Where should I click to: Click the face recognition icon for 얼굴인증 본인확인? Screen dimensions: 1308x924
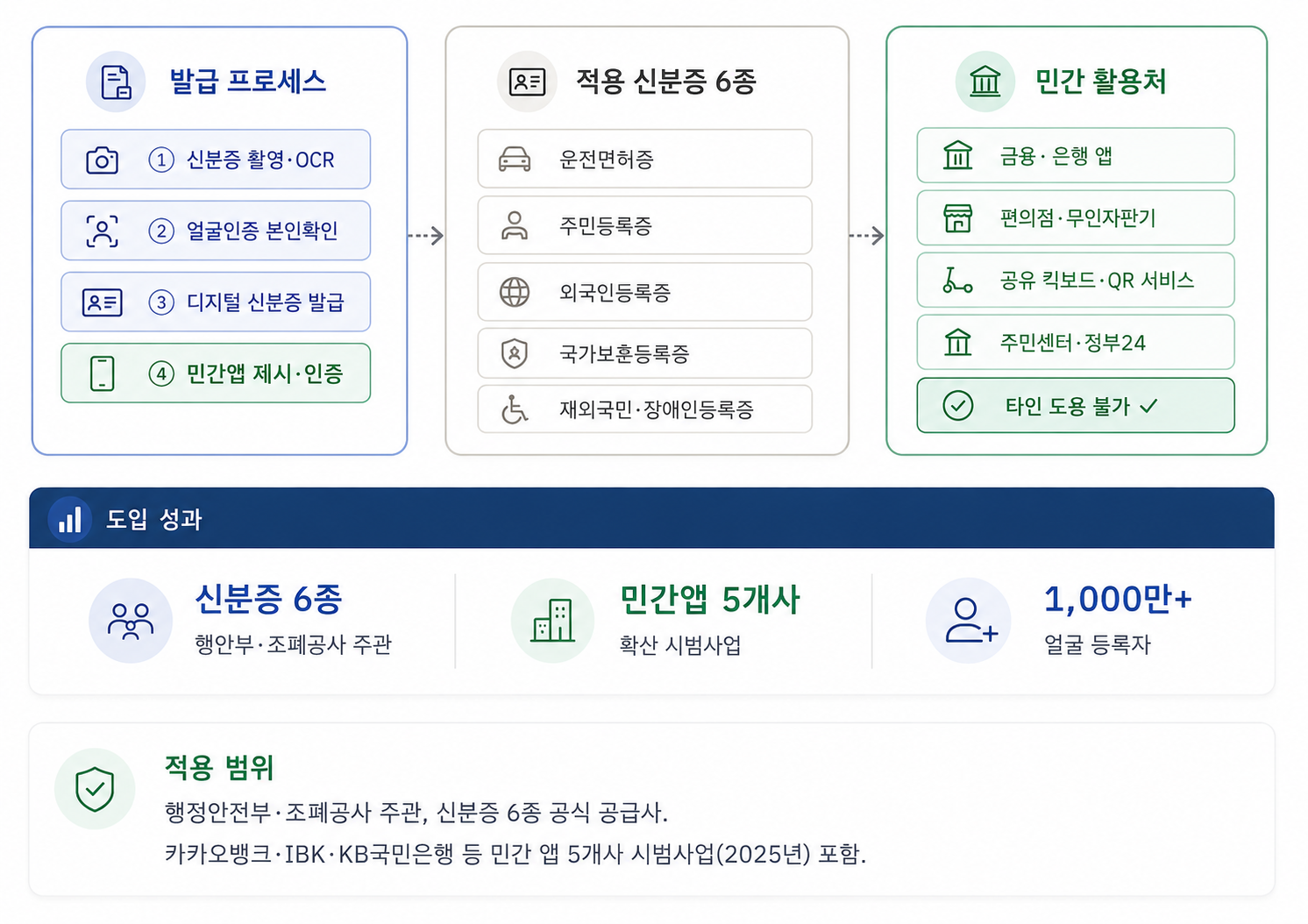tap(103, 231)
